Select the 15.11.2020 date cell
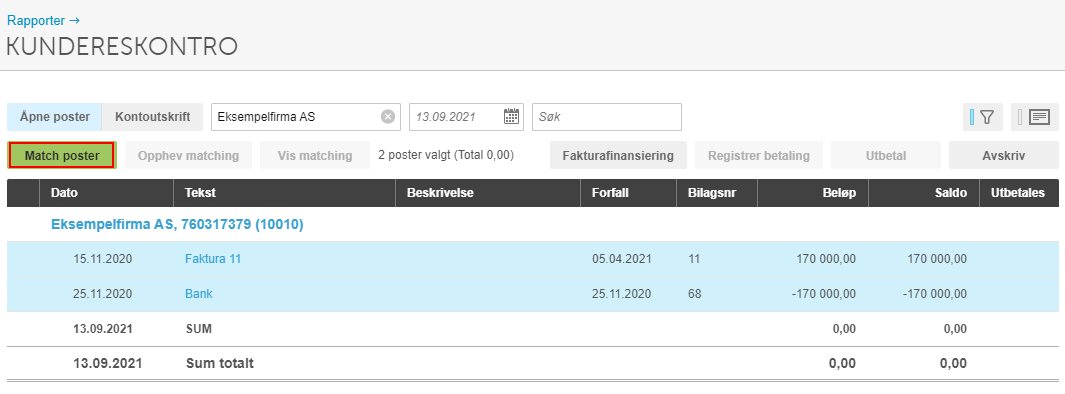The image size is (1065, 394). [103, 259]
